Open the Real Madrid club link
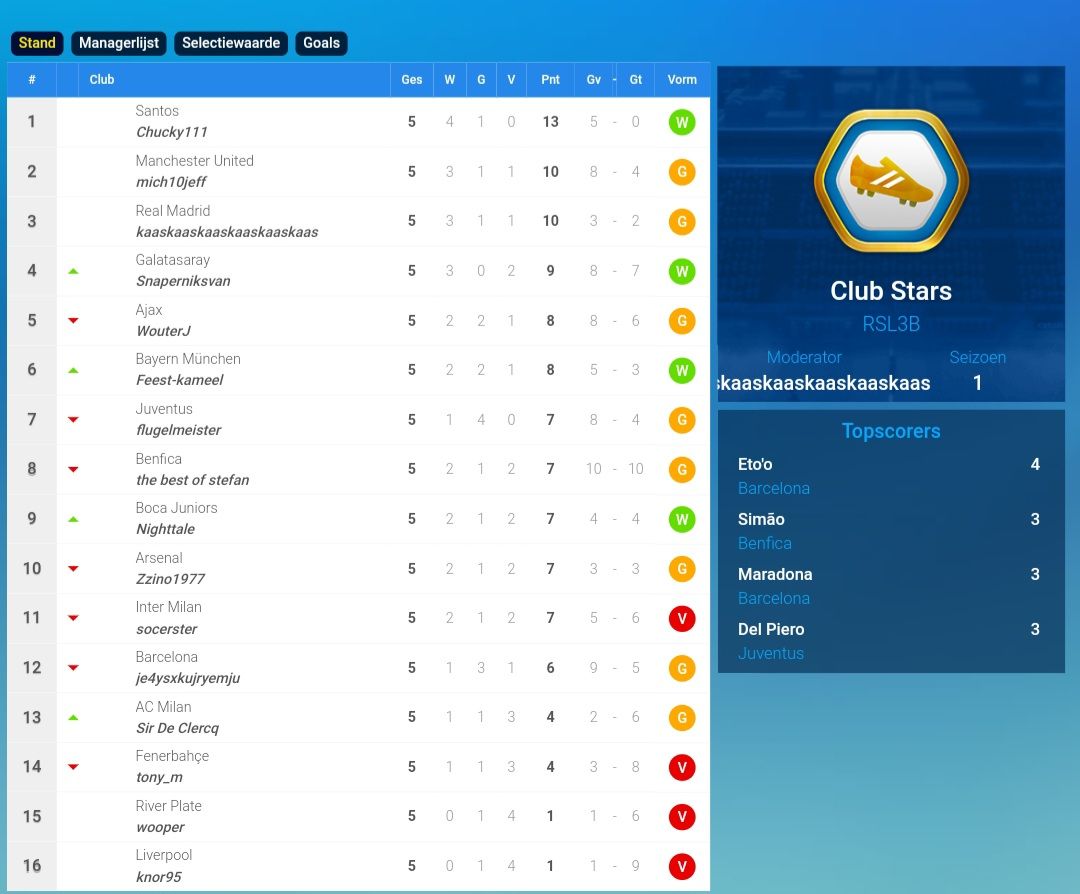The width and height of the screenshot is (1080, 894). pyautogui.click(x=173, y=211)
